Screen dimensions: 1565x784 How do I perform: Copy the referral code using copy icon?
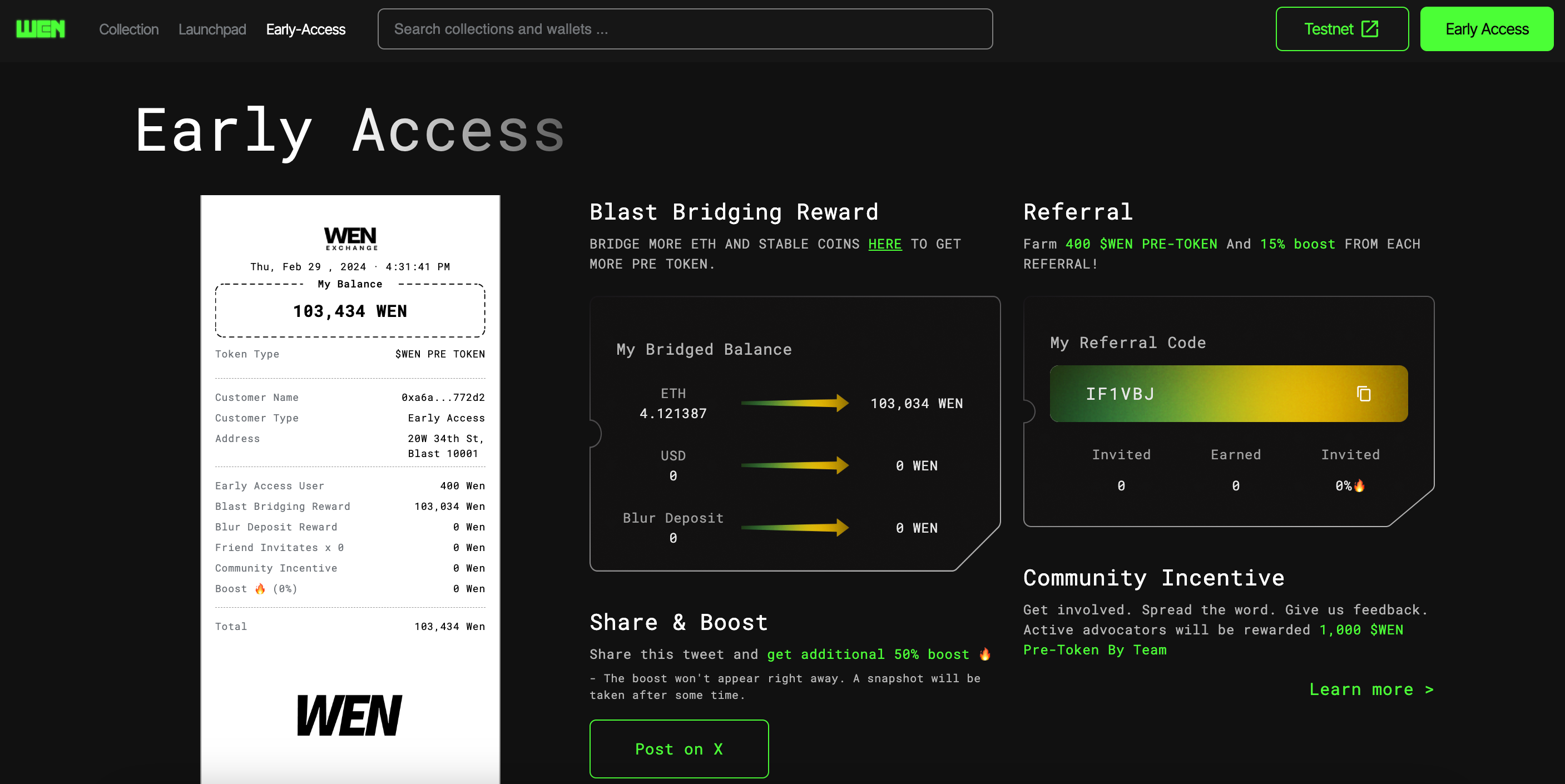(x=1363, y=394)
